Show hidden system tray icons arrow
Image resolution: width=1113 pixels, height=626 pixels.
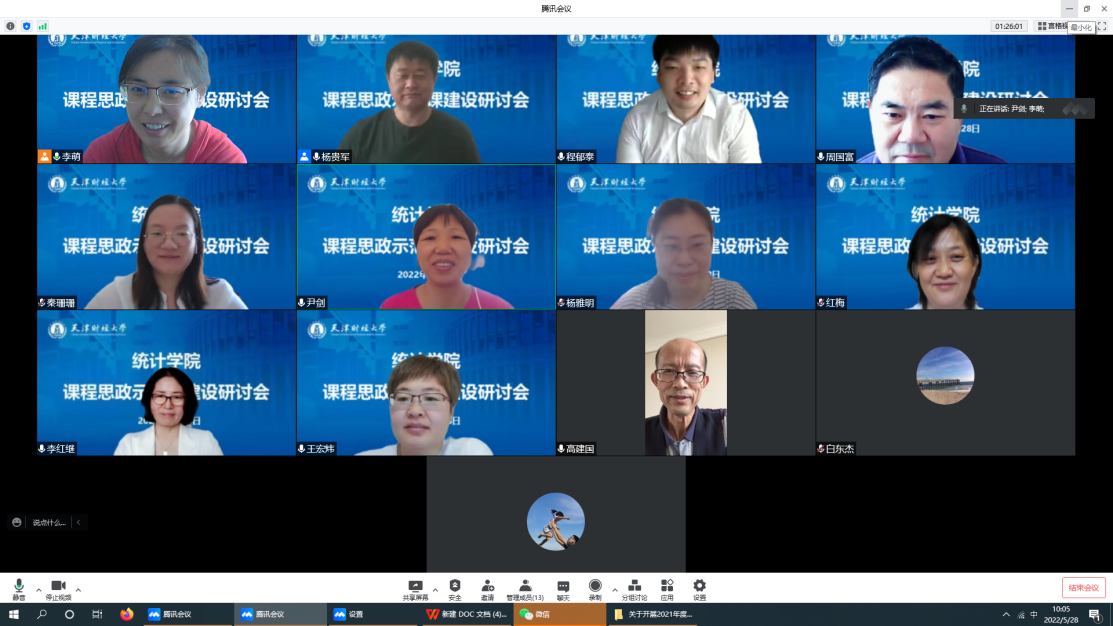(1006, 615)
